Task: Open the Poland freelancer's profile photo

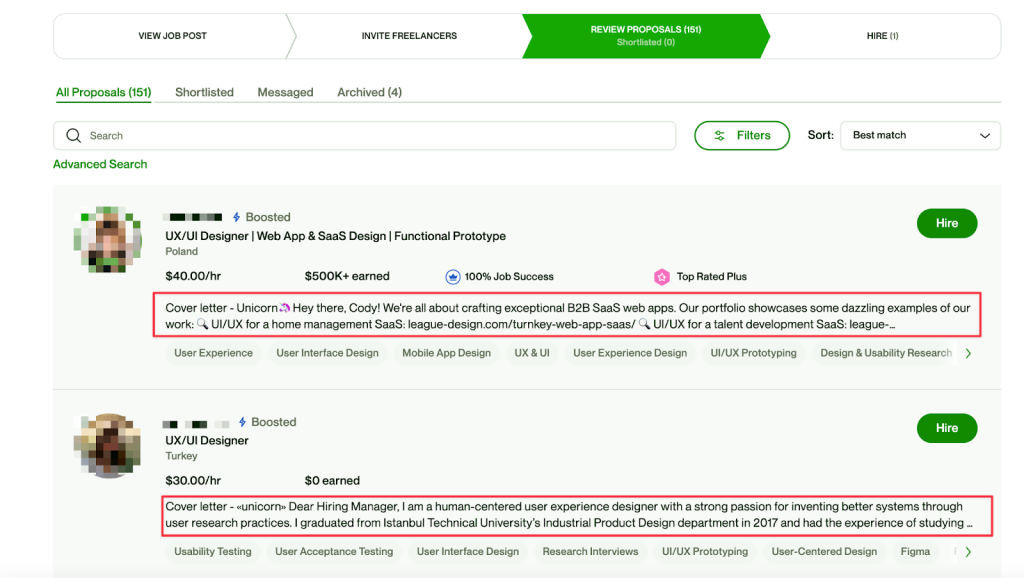Action: (x=106, y=240)
